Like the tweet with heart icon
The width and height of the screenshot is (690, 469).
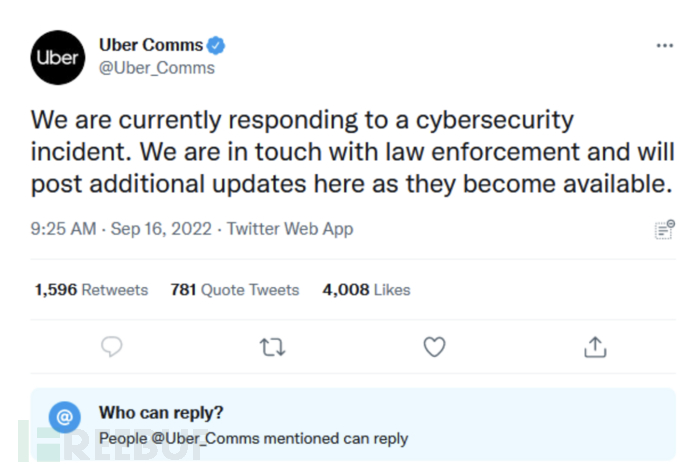(434, 346)
